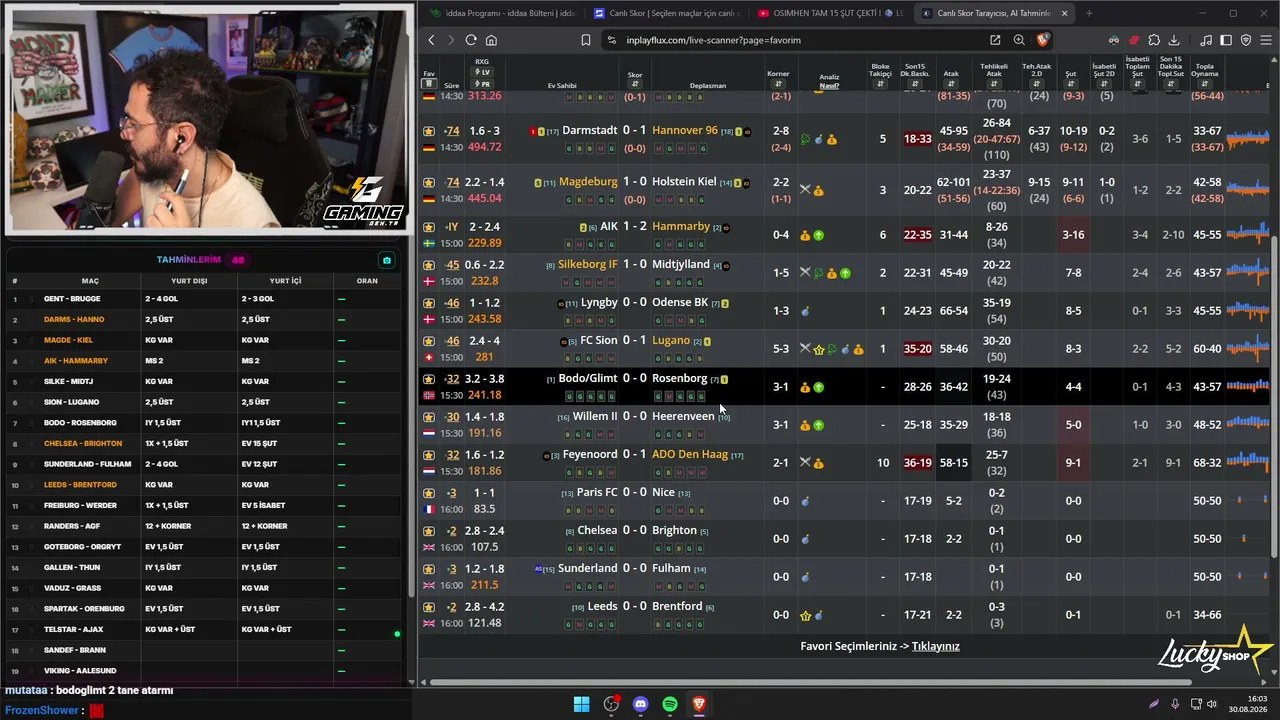Sort by the Tehlikeli Atak column arrows
The height and width of the screenshot is (720, 1280).
coord(995,84)
